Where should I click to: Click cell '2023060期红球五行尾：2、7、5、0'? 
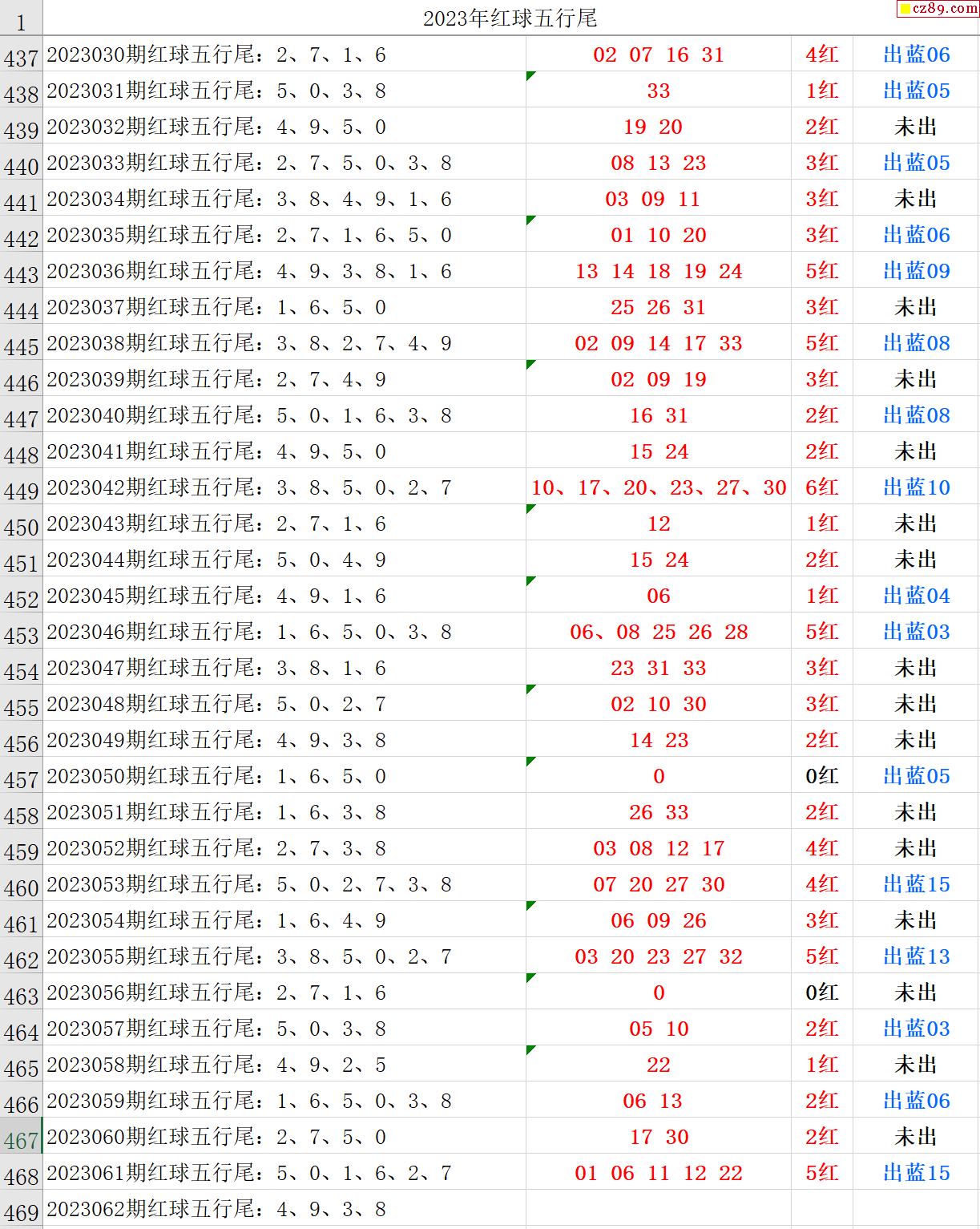[284, 1137]
